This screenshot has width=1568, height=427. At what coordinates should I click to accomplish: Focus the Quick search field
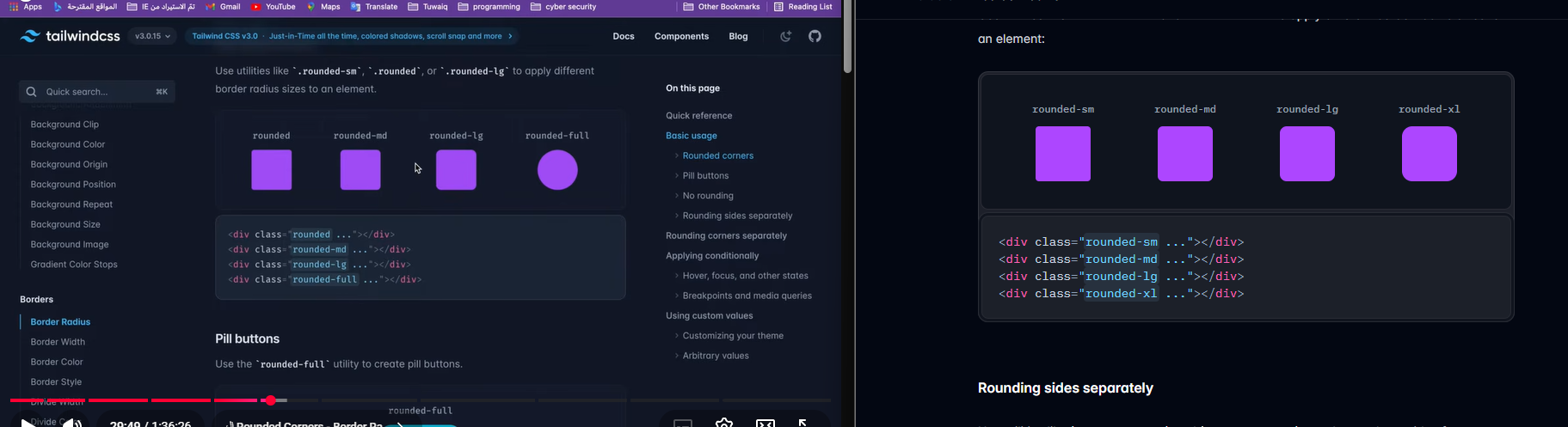point(97,92)
